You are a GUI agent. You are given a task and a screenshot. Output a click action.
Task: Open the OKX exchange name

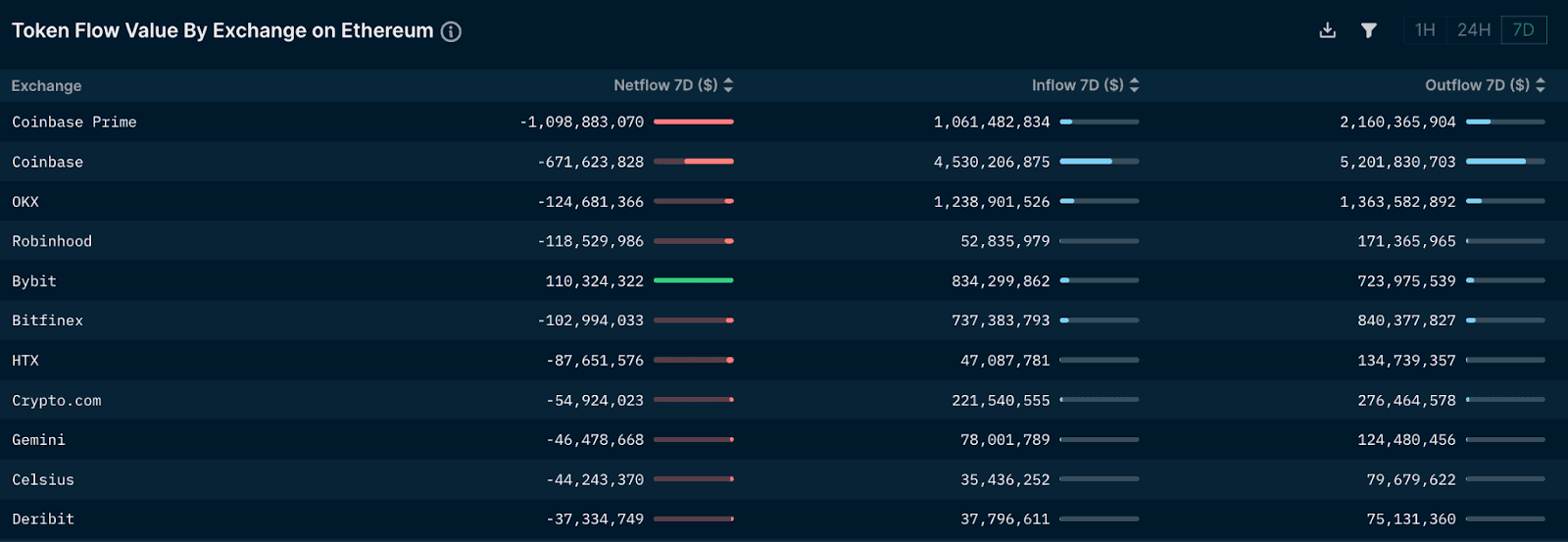[25, 202]
